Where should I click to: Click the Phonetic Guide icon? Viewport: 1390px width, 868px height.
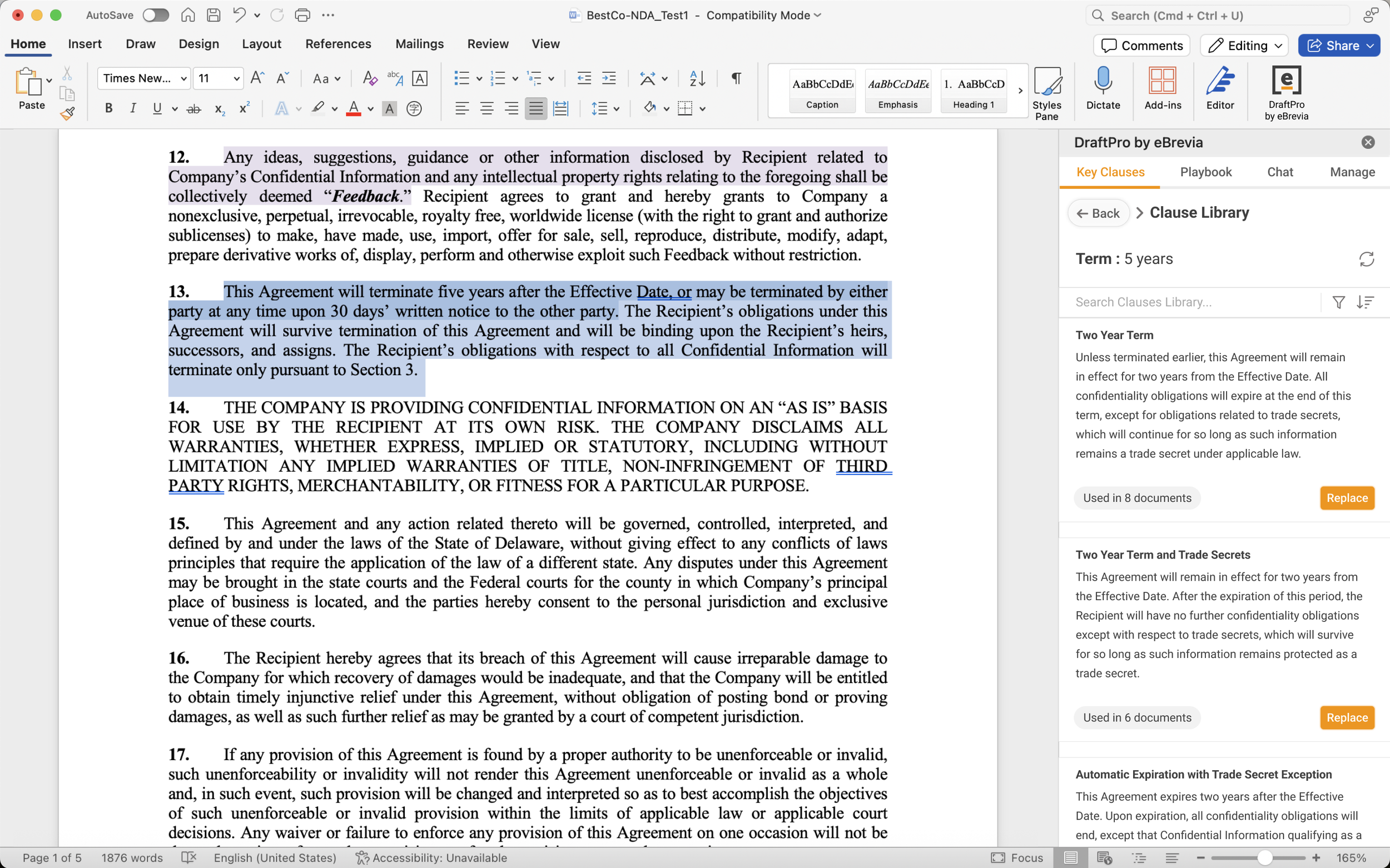pyautogui.click(x=395, y=78)
